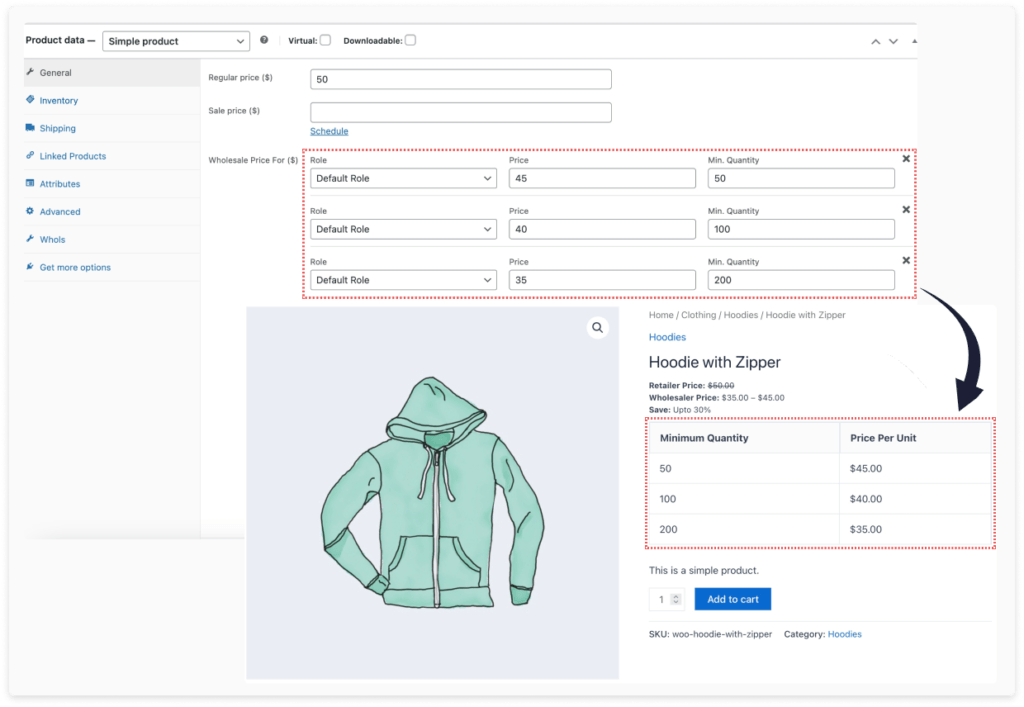Open the first Role dropdown

(403, 178)
